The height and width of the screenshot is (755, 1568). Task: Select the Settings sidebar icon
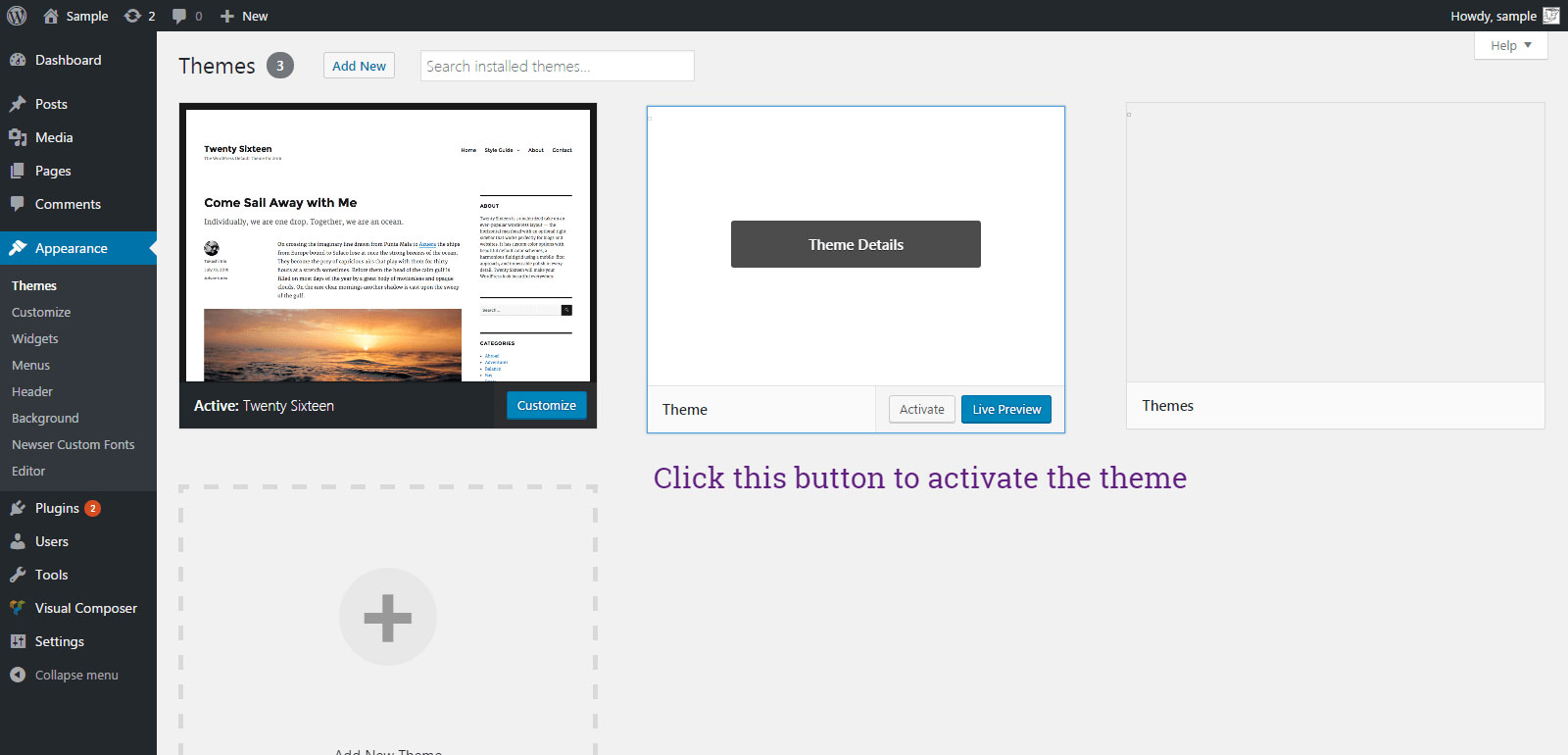point(18,641)
